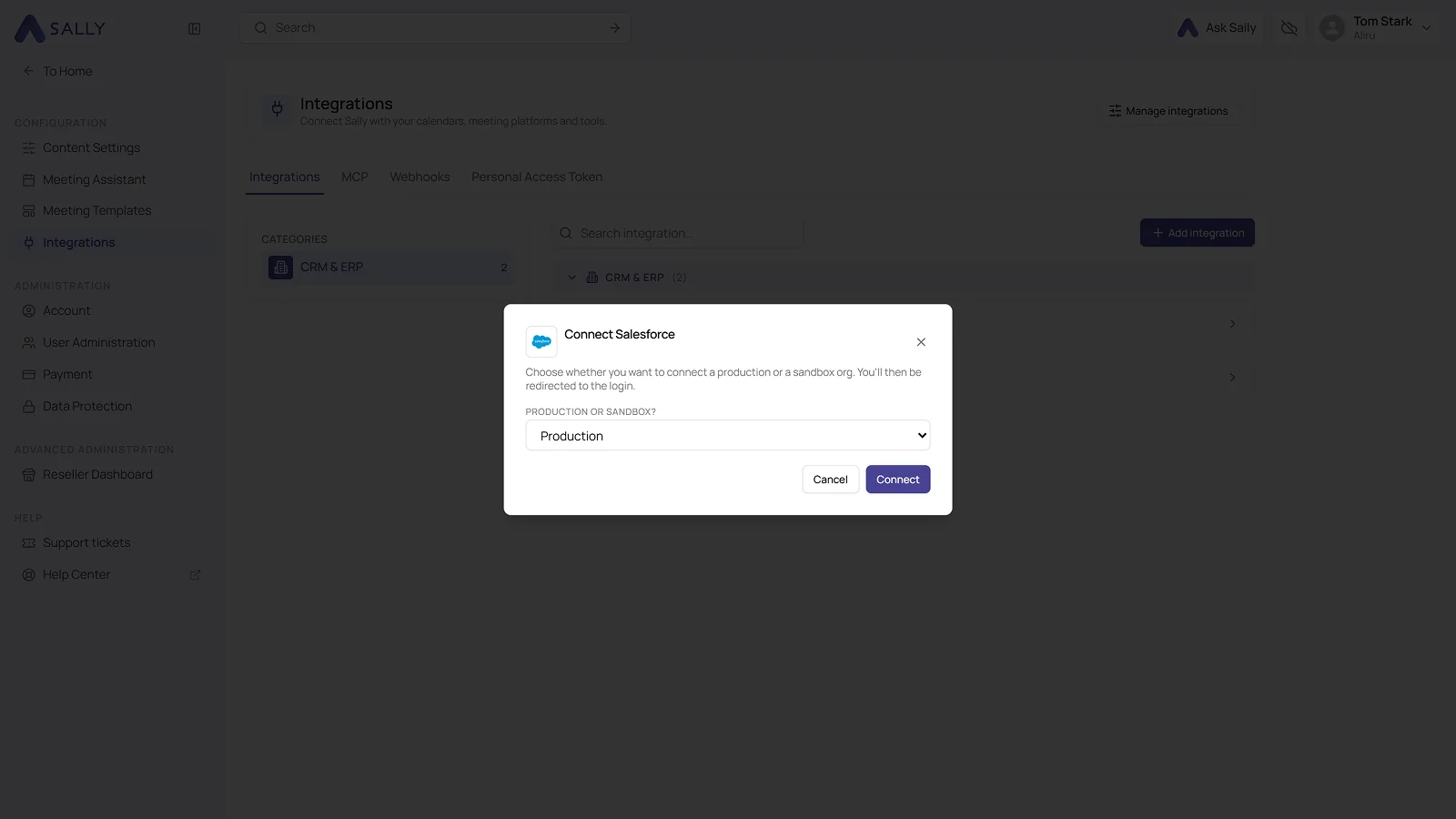This screenshot has width=1456, height=819.
Task: Click the 'Connect Salesforce' dialog title
Action: pos(620,334)
